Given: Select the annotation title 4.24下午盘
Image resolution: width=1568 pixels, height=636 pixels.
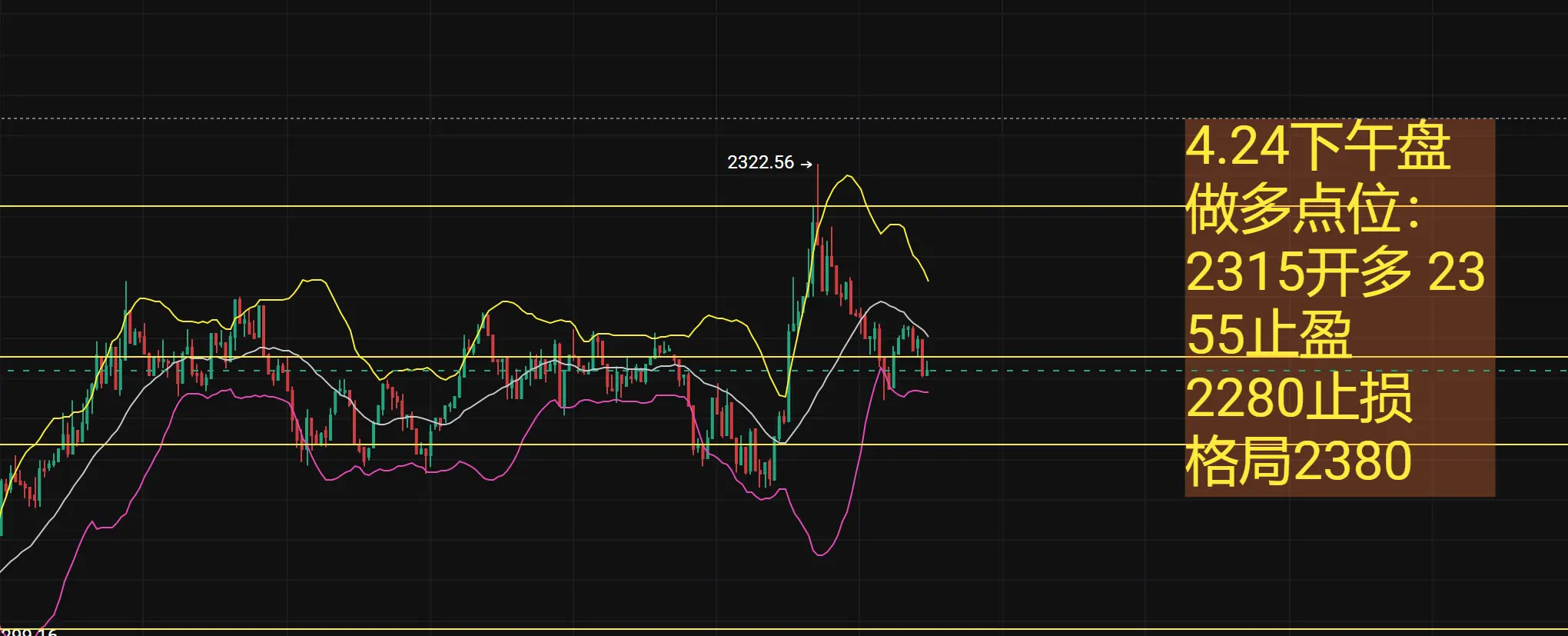Looking at the screenshot, I should click(1317, 146).
